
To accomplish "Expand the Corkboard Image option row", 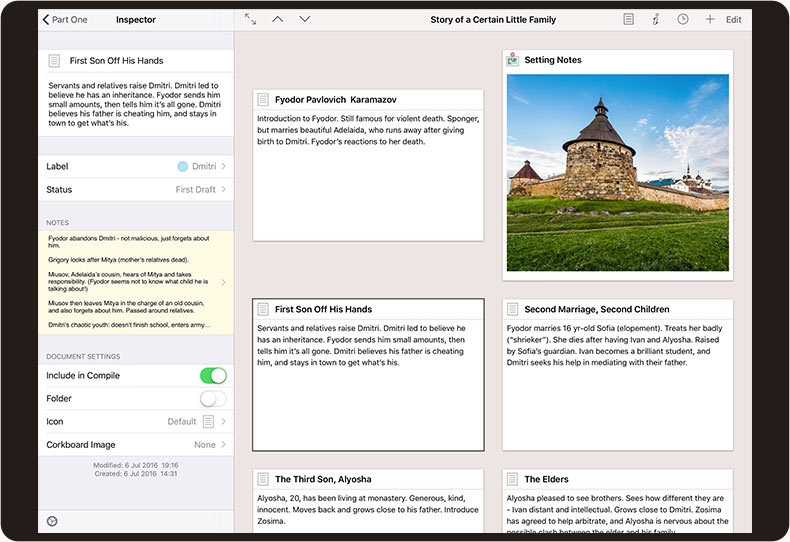I will [x=136, y=444].
